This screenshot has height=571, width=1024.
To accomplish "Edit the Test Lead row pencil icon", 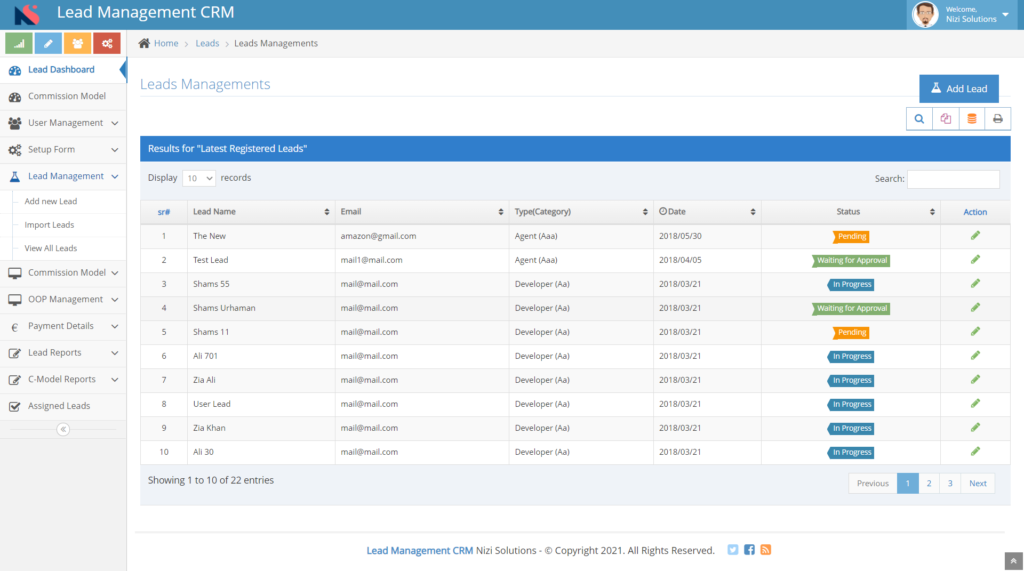I will 975,260.
